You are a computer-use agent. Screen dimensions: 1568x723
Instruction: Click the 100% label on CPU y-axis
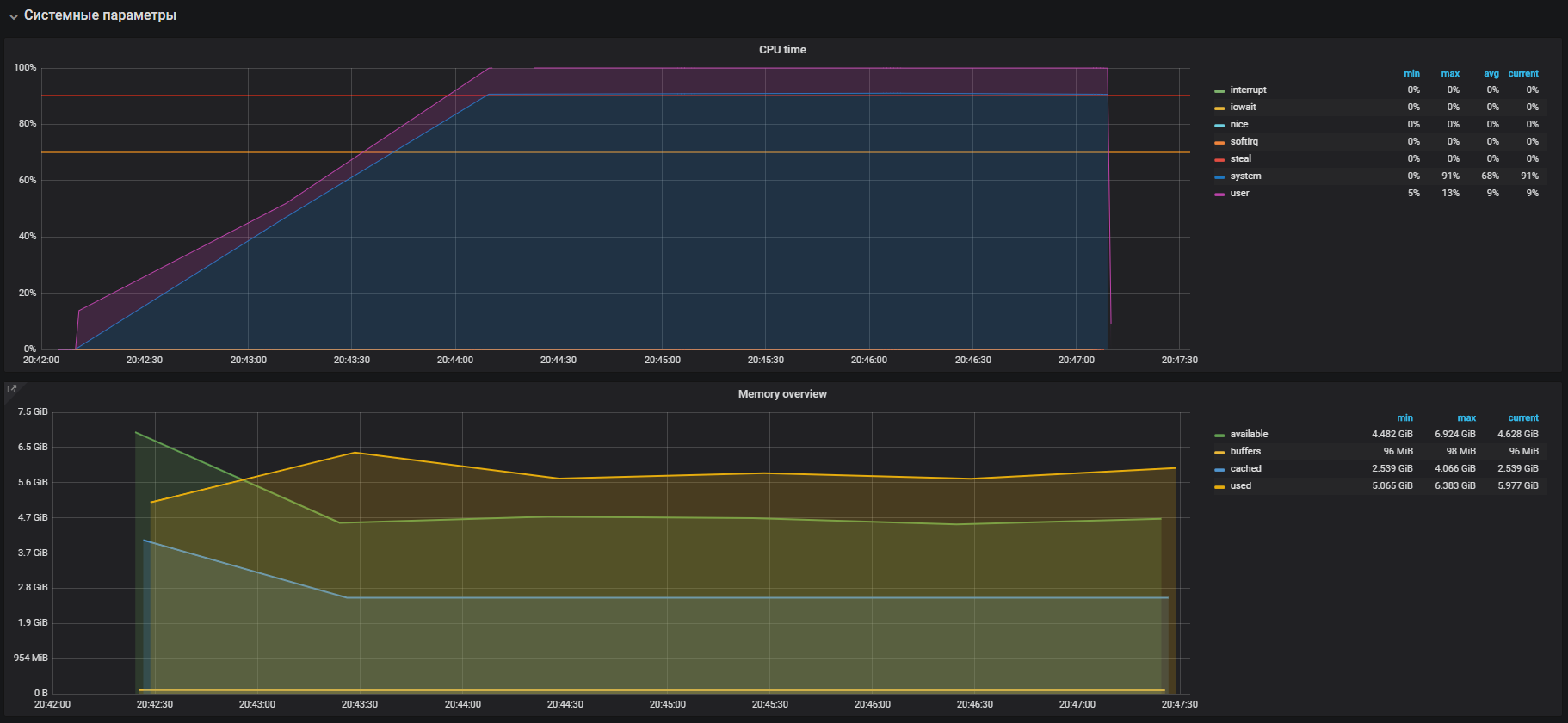[x=25, y=67]
